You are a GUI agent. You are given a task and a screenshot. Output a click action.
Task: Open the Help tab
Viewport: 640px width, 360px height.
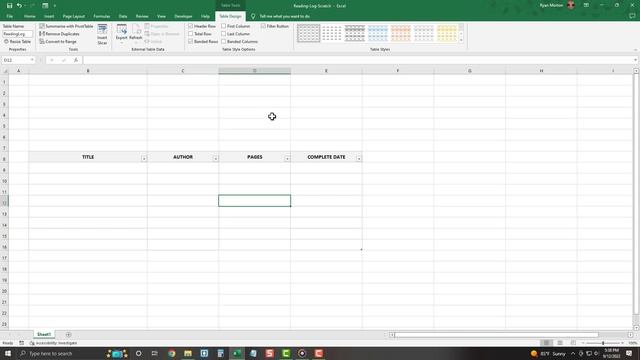tap(205, 16)
